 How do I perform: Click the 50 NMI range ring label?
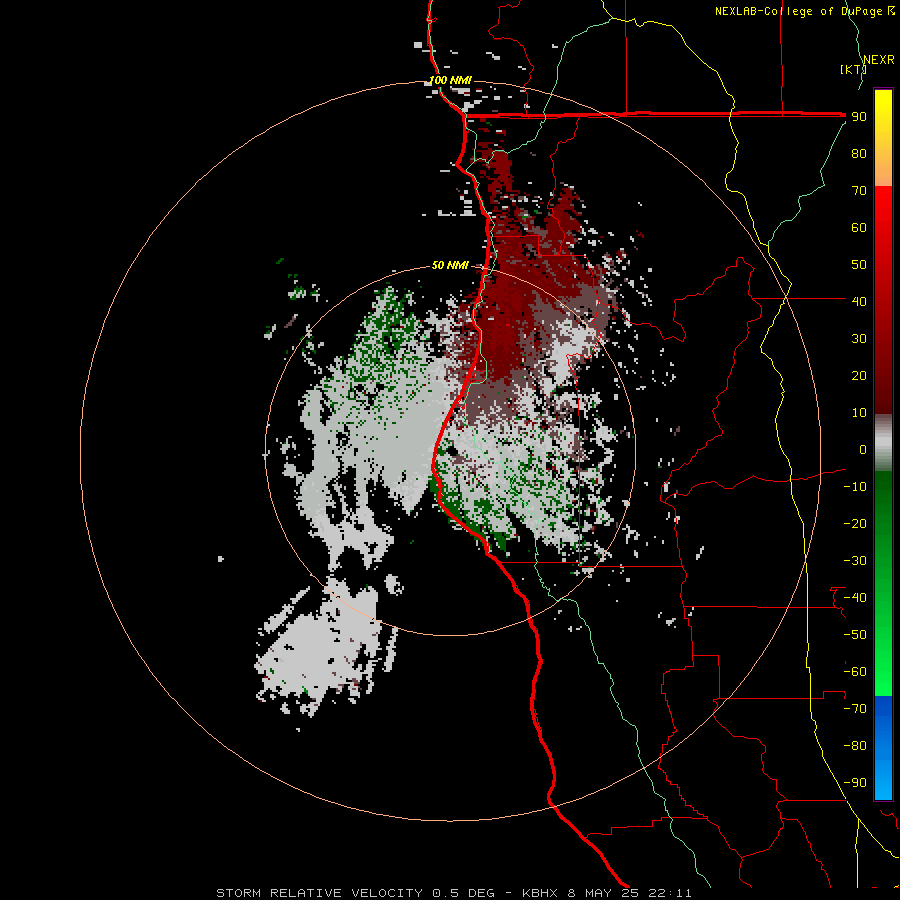pos(451,265)
